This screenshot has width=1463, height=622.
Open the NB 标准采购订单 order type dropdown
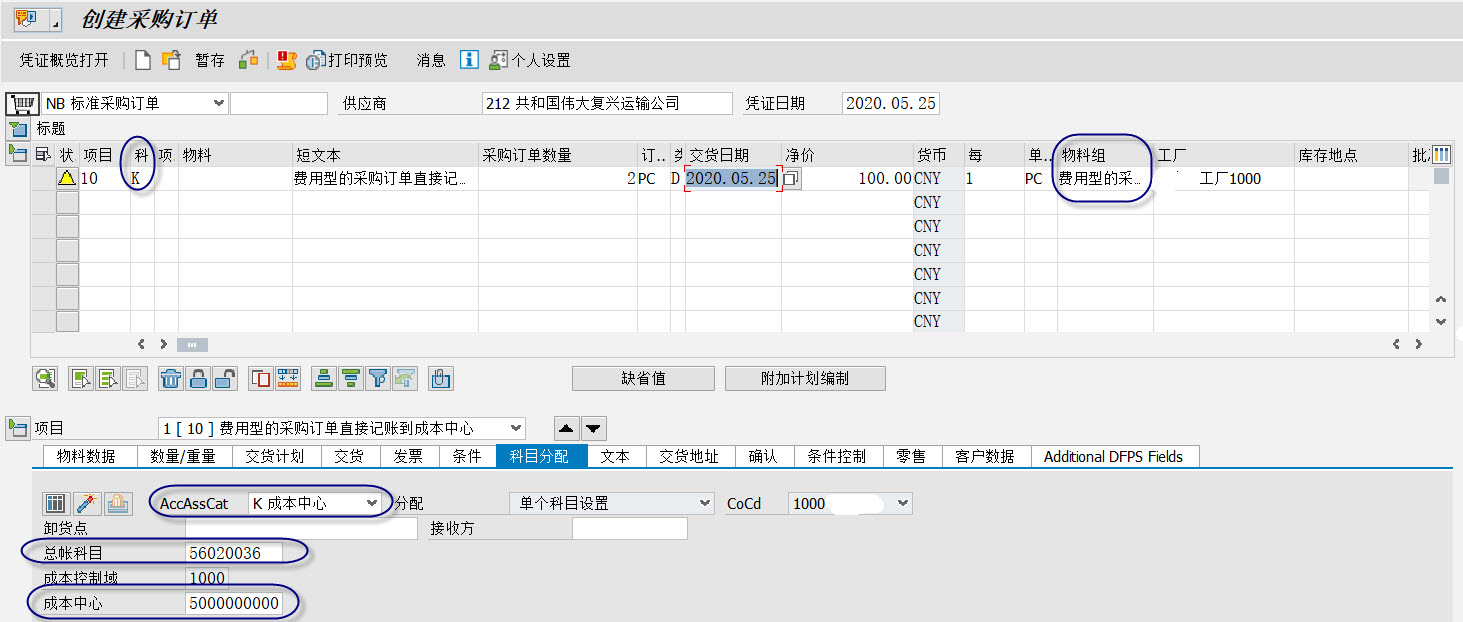click(x=220, y=103)
